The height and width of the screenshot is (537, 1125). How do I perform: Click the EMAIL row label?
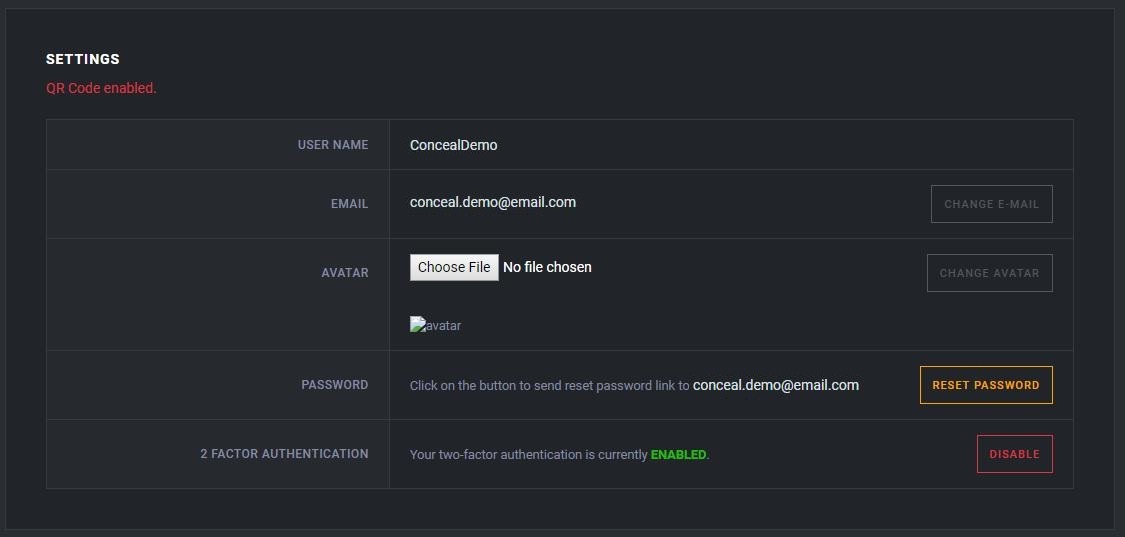coord(349,204)
